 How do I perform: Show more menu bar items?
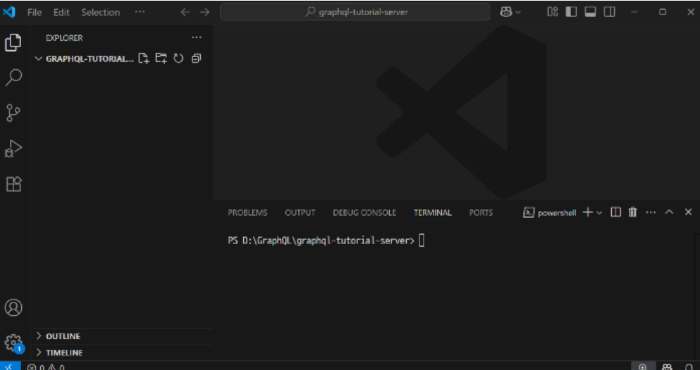(x=140, y=12)
